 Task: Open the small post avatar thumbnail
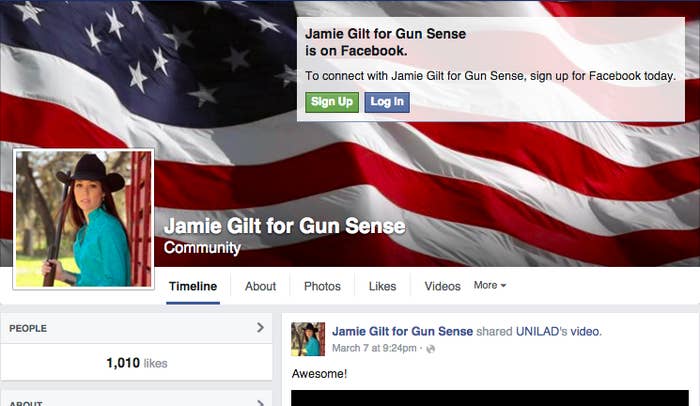point(308,339)
